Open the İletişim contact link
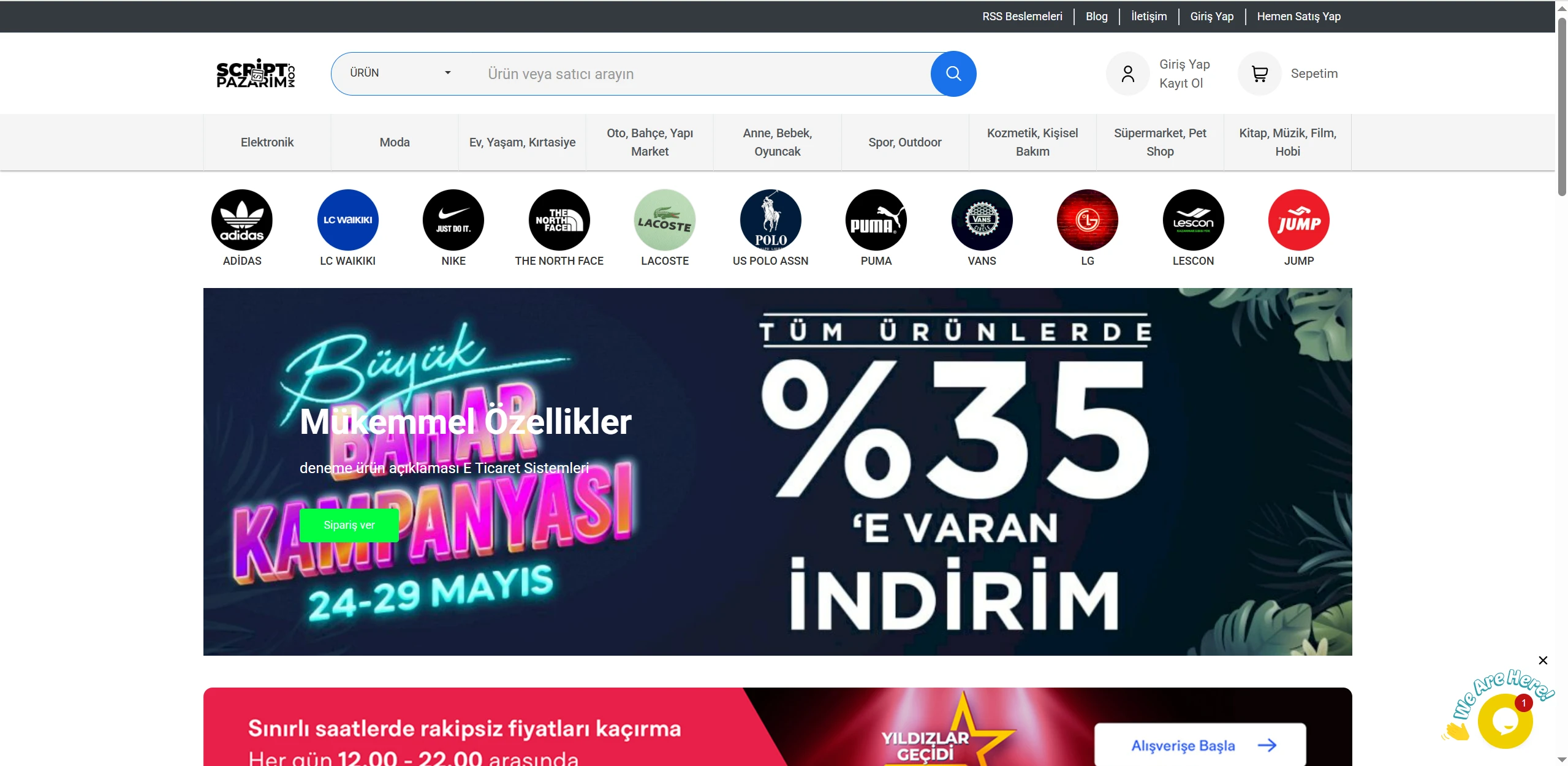The height and width of the screenshot is (766, 1568). [x=1149, y=17]
